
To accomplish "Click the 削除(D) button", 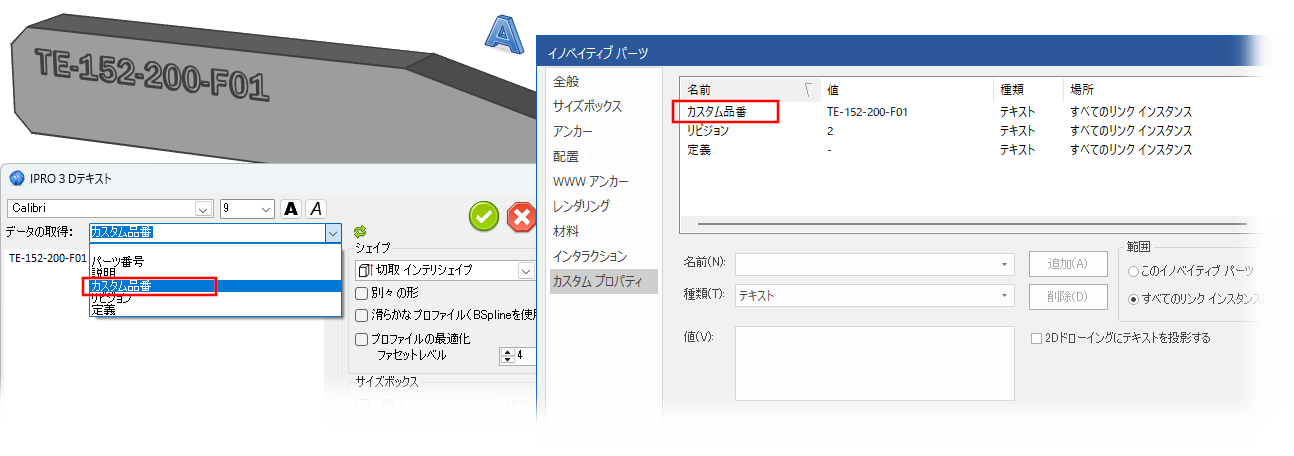I will point(1067,296).
